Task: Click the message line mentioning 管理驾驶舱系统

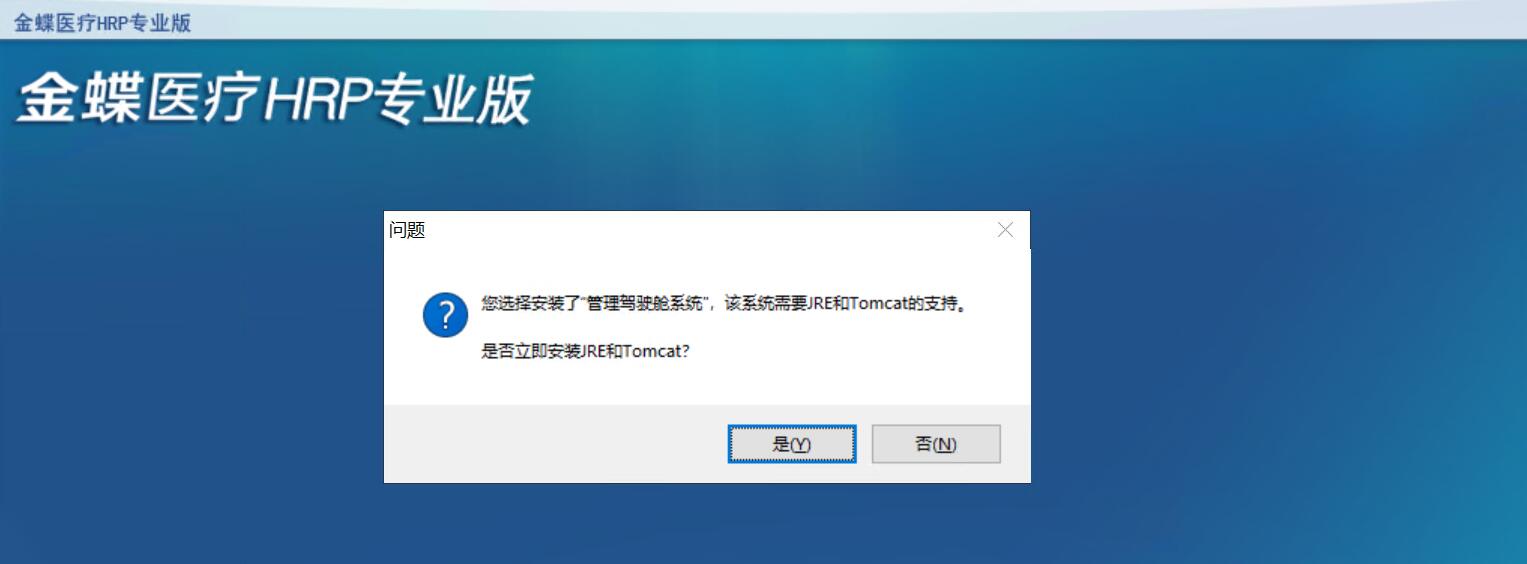Action: coord(725,303)
